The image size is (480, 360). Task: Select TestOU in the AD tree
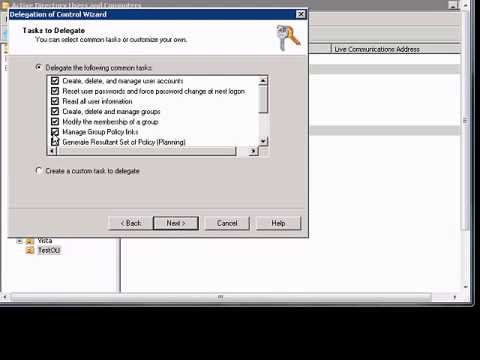click(x=49, y=250)
